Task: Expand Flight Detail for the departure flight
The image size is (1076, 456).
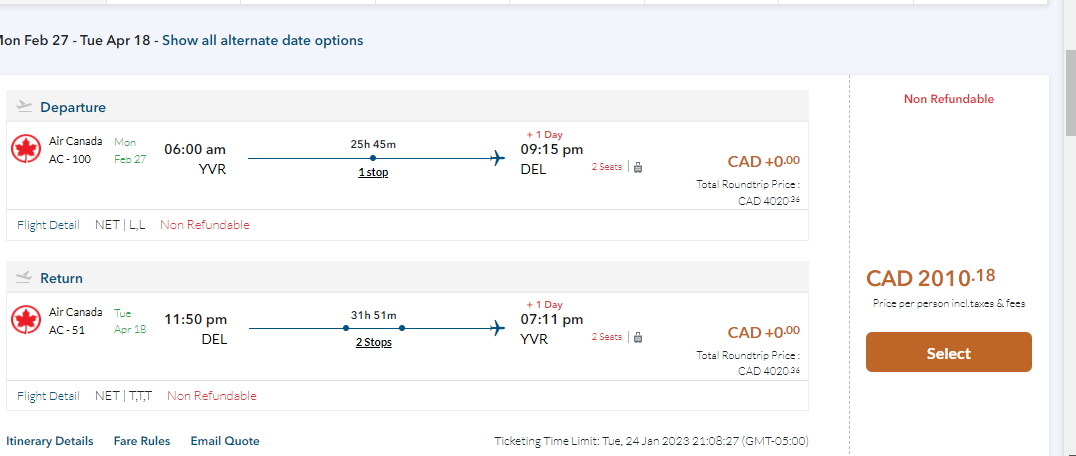Action: [x=48, y=225]
